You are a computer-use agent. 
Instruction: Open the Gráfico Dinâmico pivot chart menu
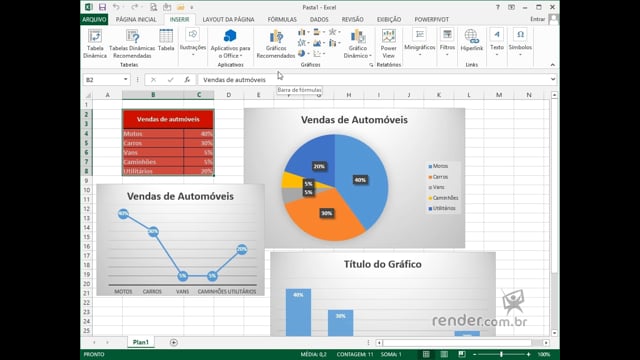pos(358,44)
